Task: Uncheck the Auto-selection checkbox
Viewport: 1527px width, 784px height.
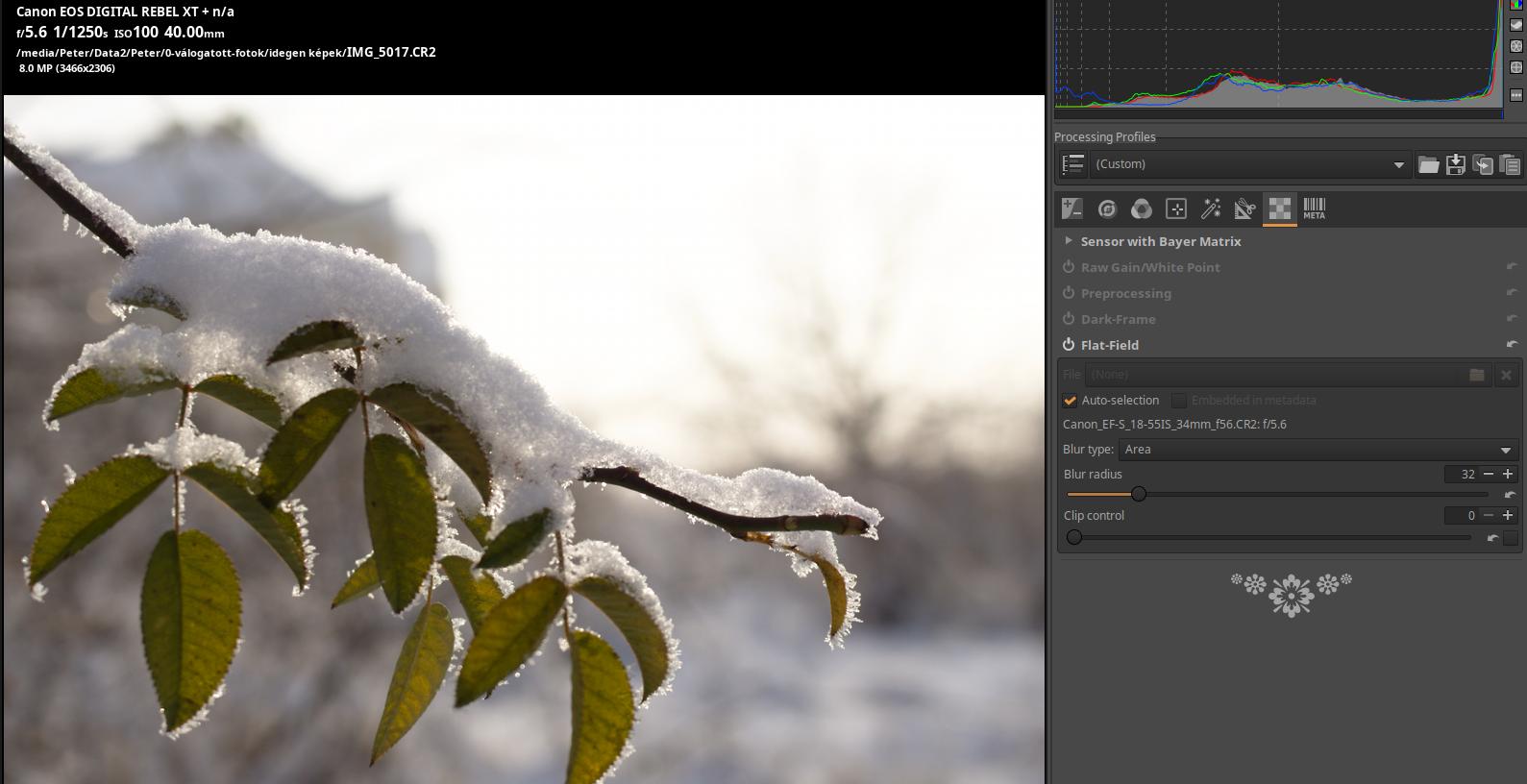Action: click(x=1070, y=401)
